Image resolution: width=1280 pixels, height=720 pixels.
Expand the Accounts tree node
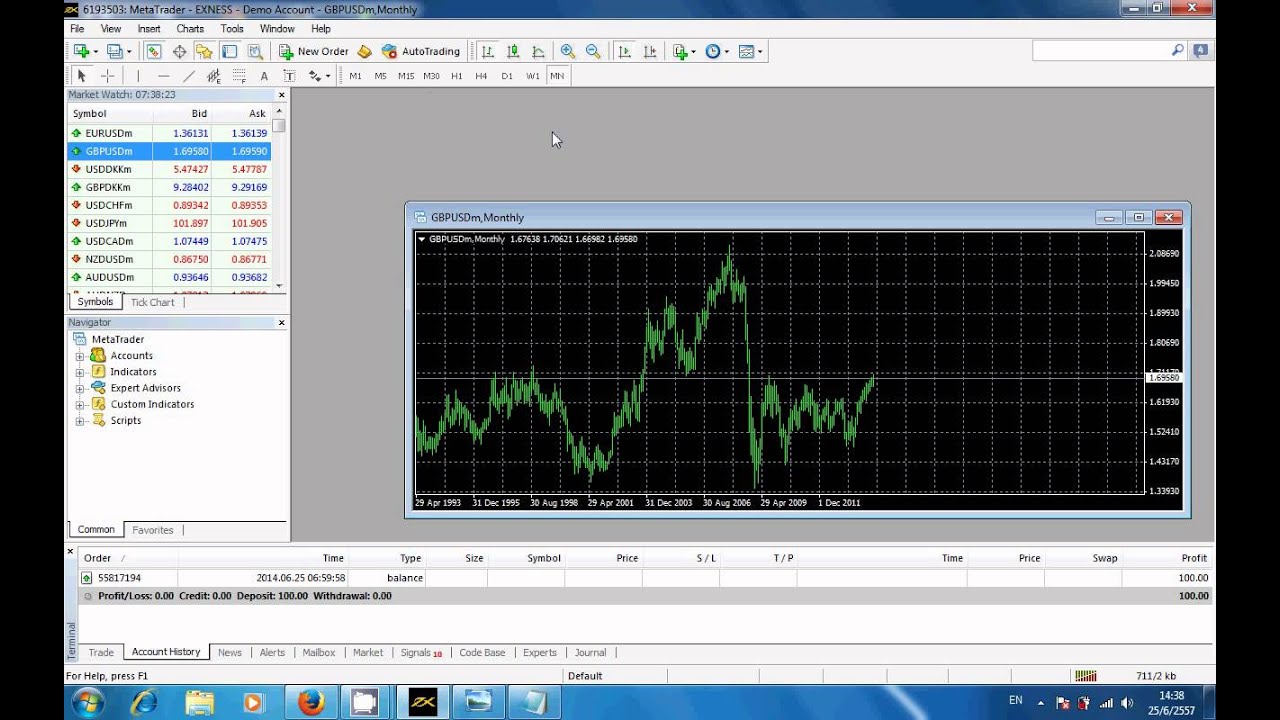(x=79, y=356)
